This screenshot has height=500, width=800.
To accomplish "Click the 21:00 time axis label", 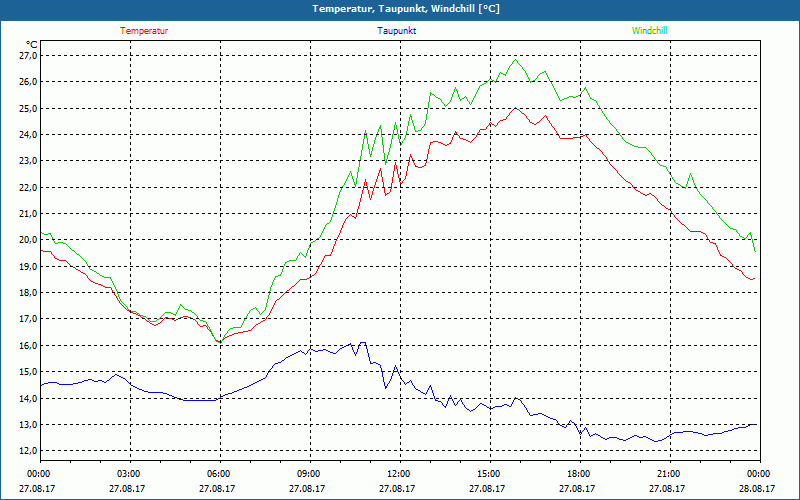I will [x=667, y=474].
